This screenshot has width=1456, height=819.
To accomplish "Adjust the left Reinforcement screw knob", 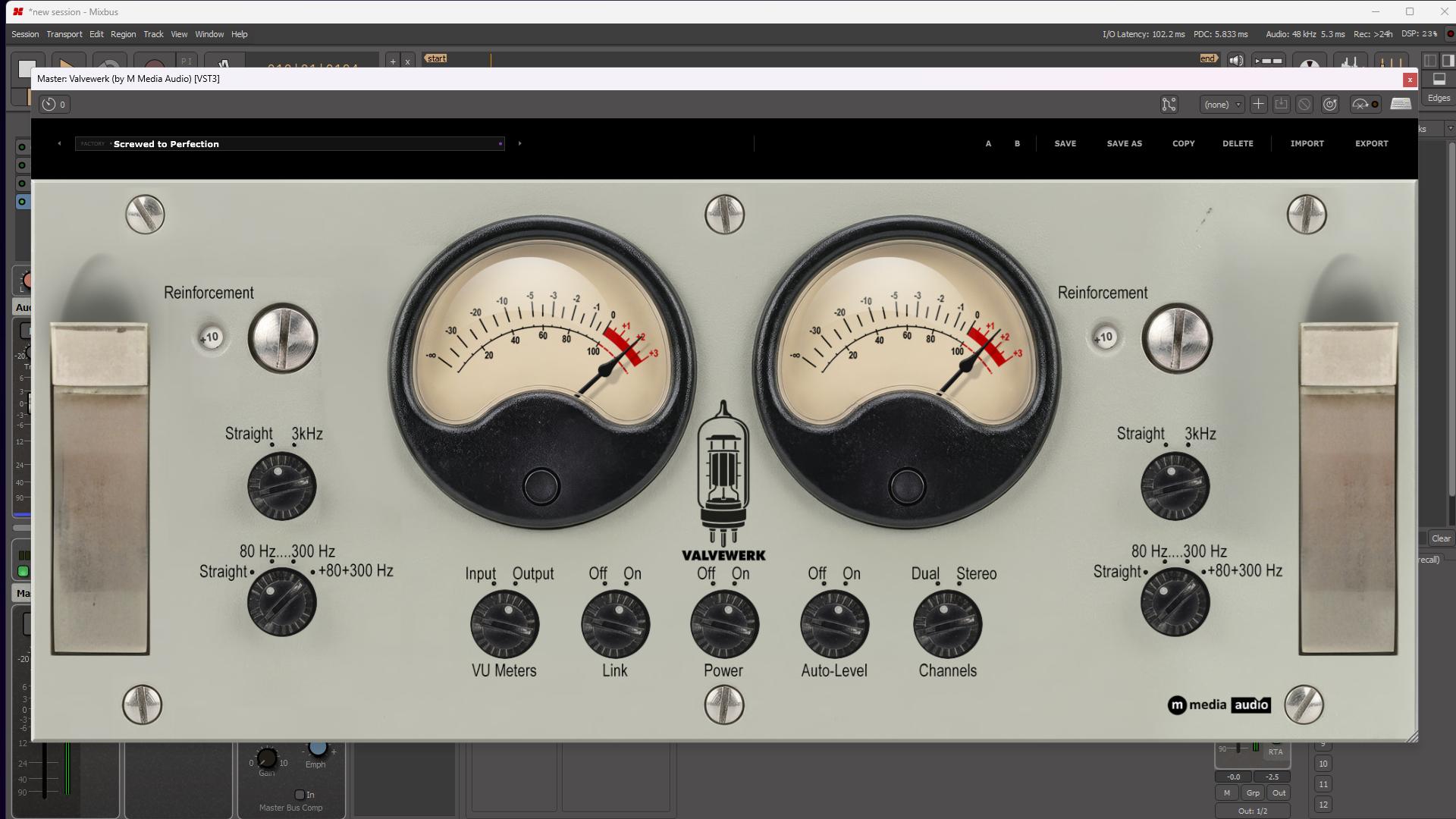I will pos(283,338).
